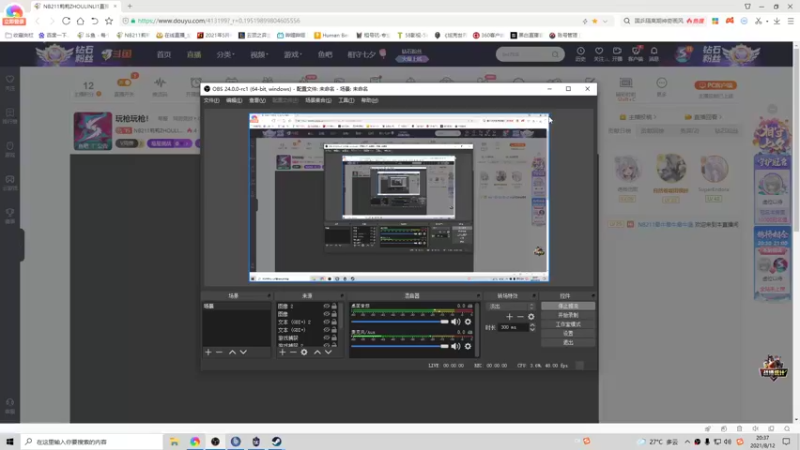This screenshot has height=450, width=800.
Task: Add a new source in OBS Sources panel
Action: coord(282,352)
